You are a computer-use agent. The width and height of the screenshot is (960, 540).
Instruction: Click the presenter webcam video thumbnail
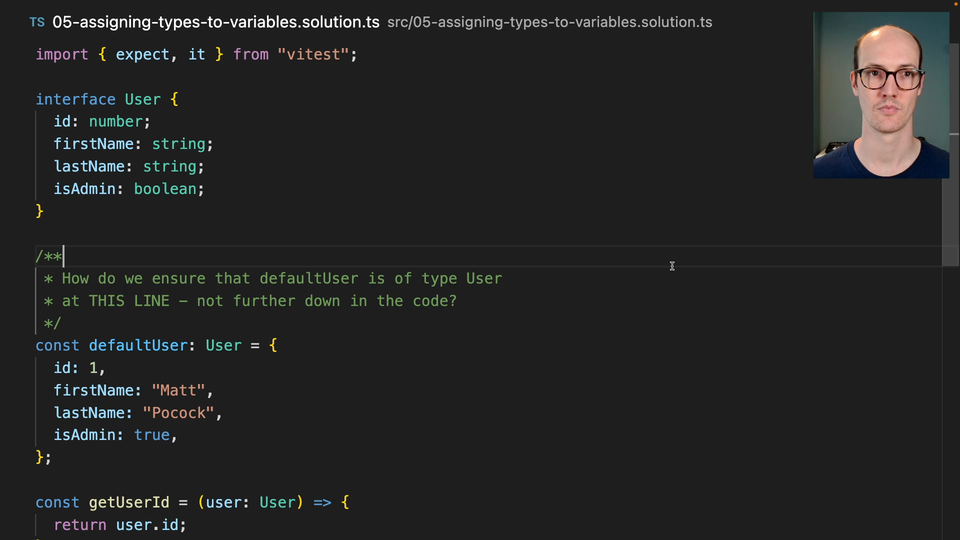coord(880,95)
